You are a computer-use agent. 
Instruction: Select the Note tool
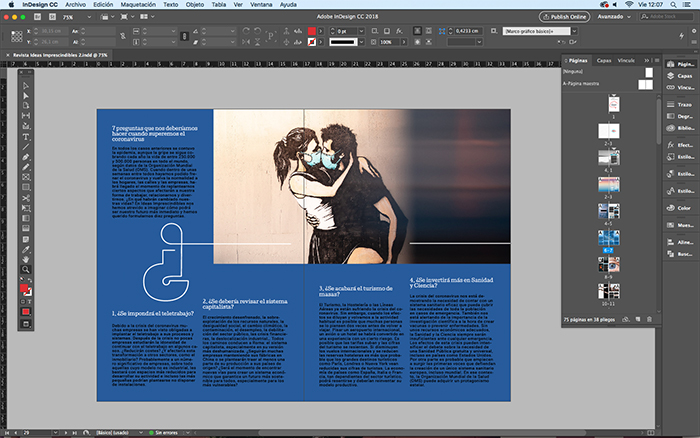(26, 239)
